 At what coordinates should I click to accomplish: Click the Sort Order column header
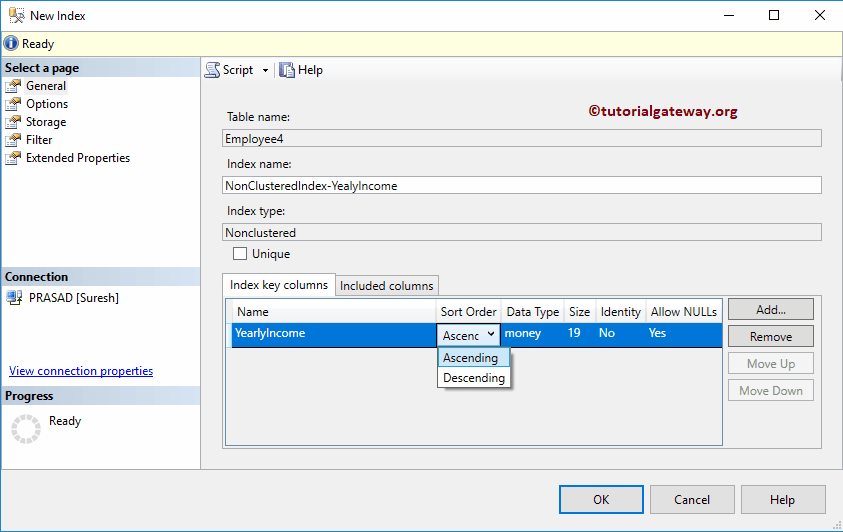[x=468, y=312]
